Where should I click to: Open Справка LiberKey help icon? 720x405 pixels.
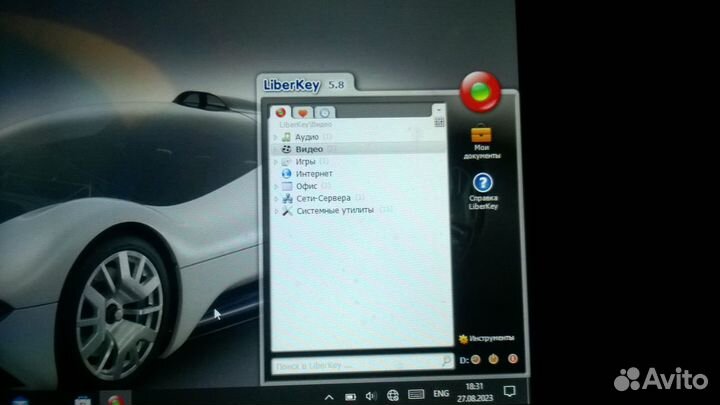[x=483, y=184]
